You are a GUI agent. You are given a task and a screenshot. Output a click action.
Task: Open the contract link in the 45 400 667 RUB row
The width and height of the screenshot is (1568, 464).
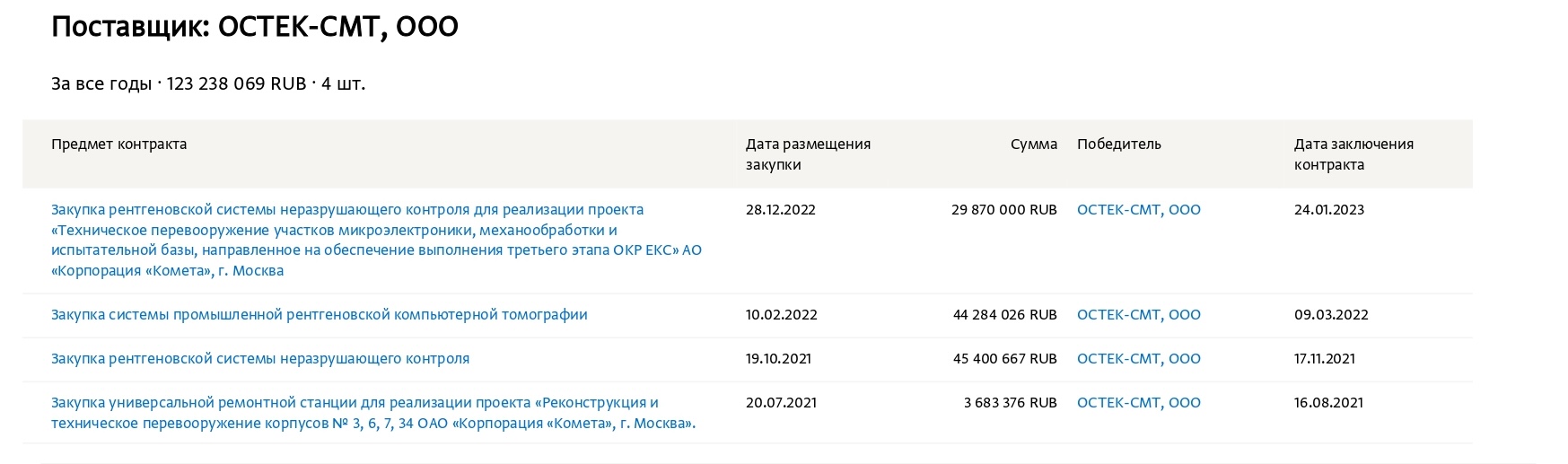click(259, 359)
